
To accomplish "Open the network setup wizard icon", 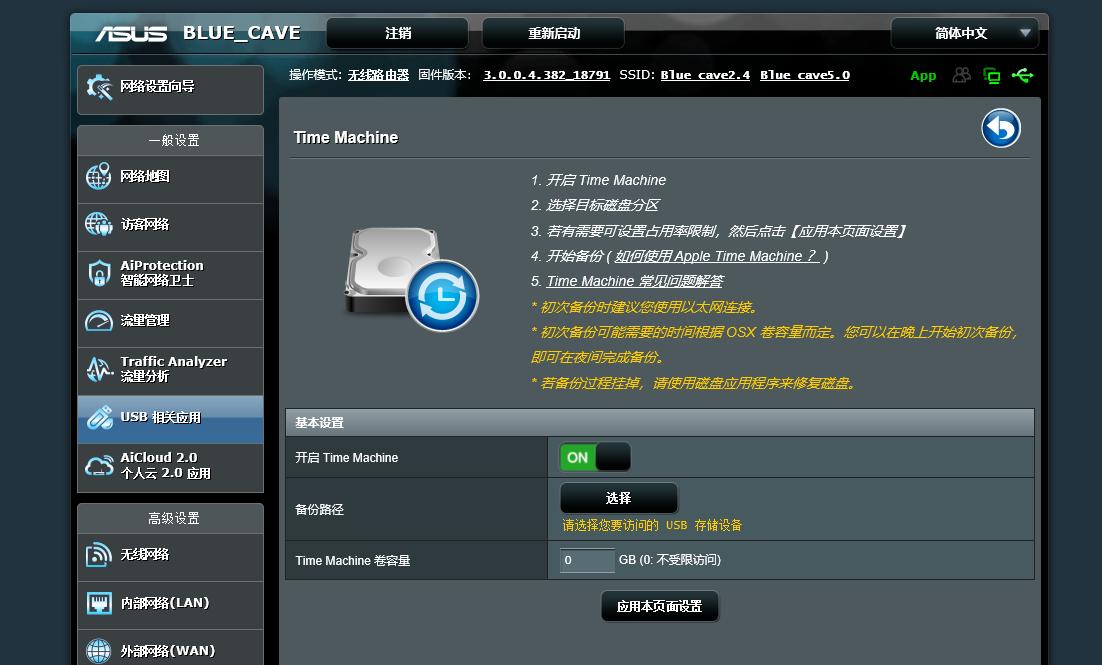I will tap(99, 88).
